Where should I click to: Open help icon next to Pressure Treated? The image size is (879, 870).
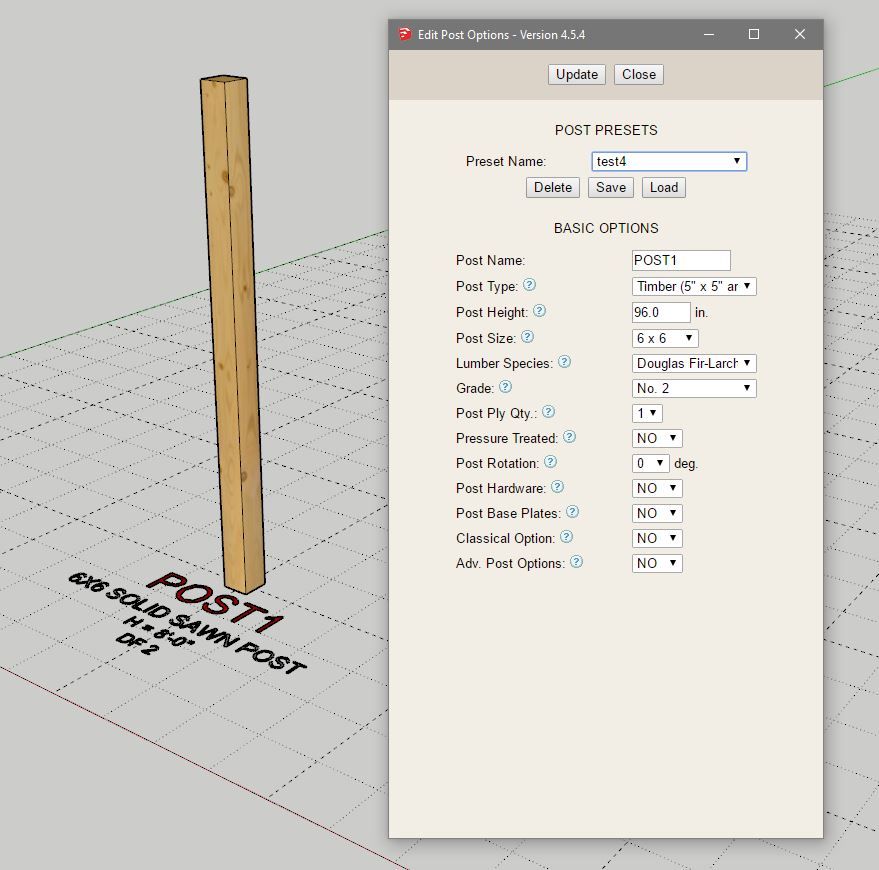click(x=569, y=437)
